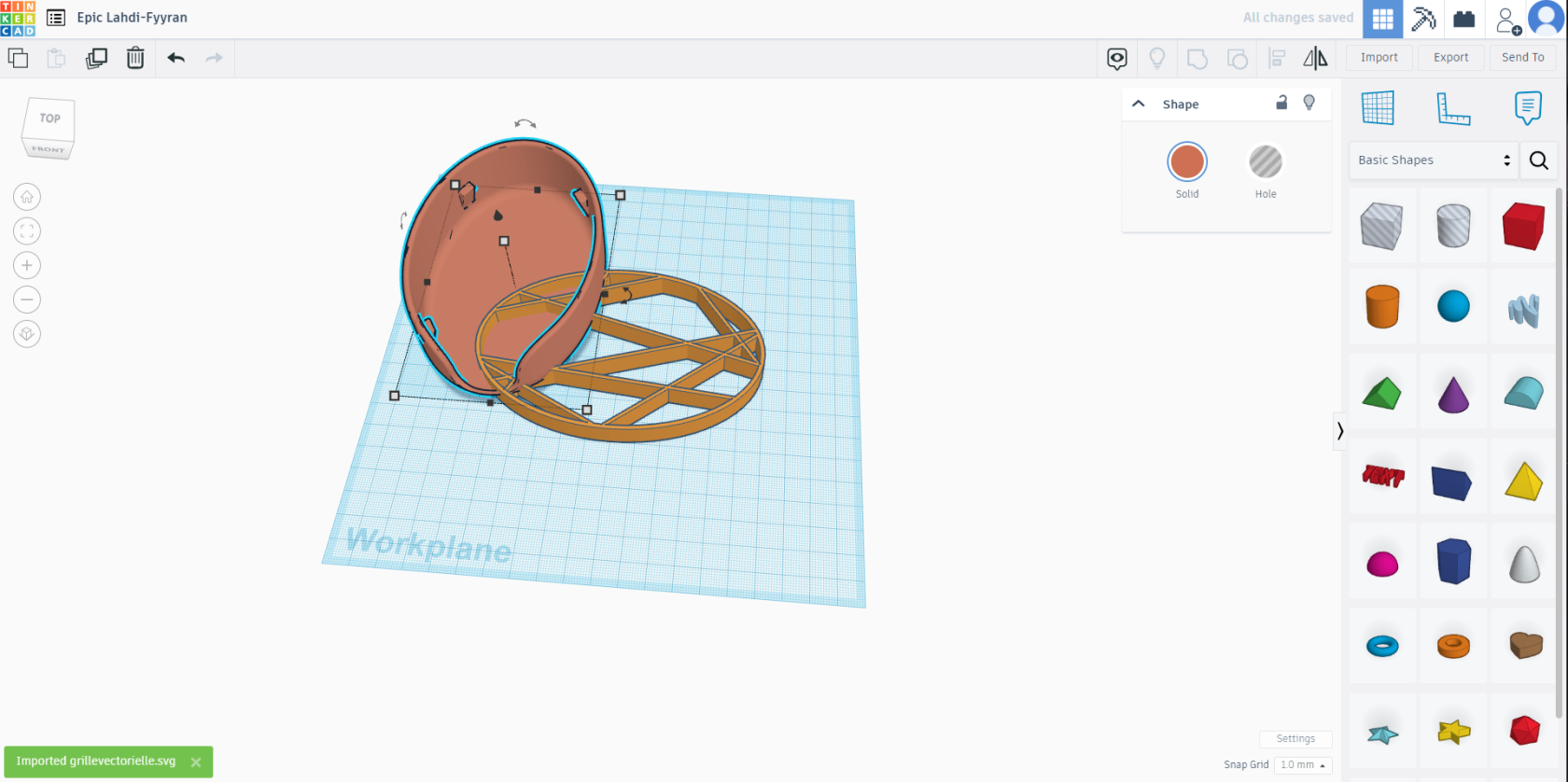Click the Tinkercad logo

coord(18,18)
